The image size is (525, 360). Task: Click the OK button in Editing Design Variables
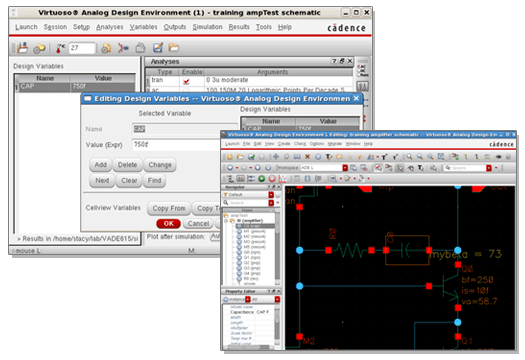[x=168, y=223]
